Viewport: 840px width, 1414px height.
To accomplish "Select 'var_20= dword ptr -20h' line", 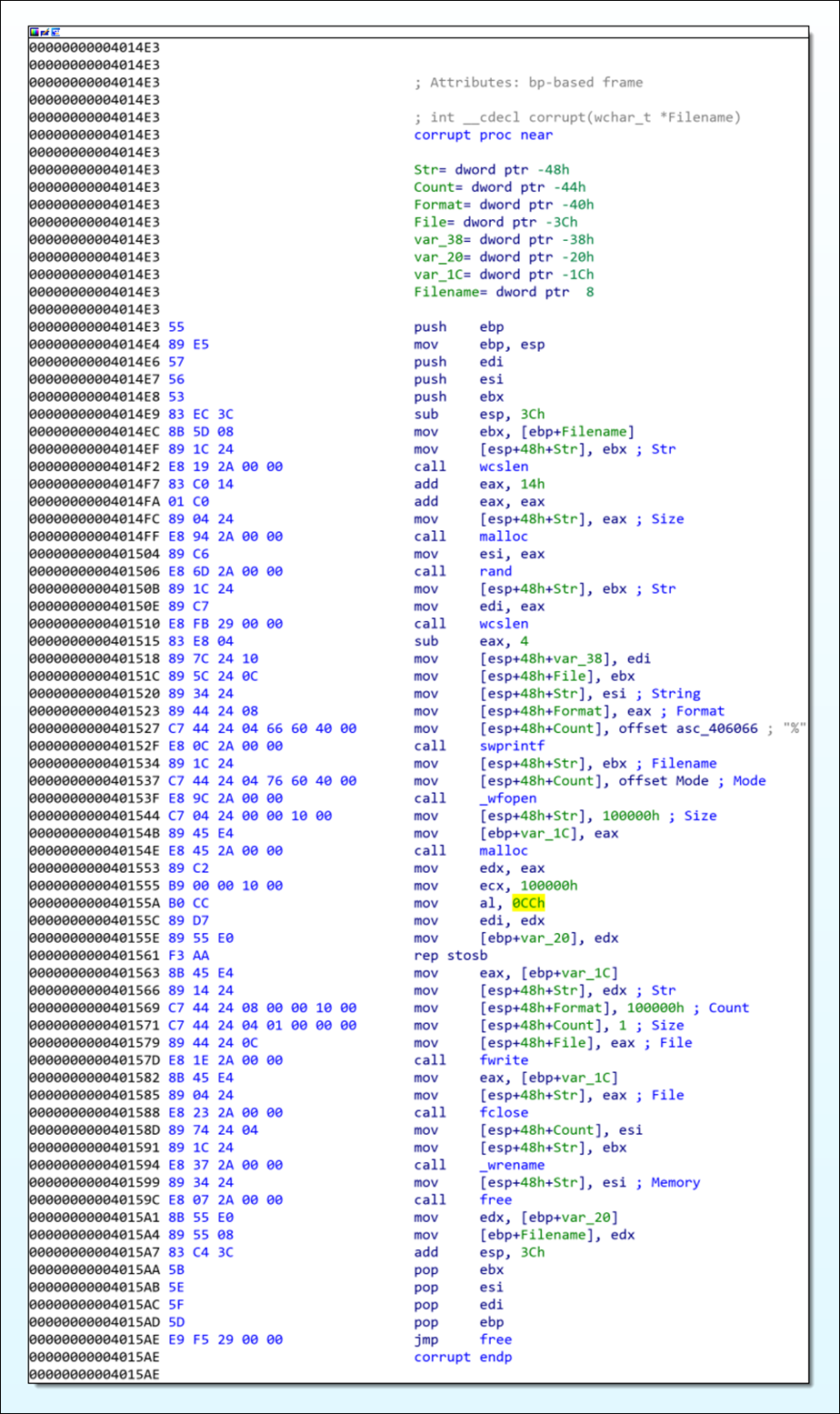I will tap(505, 257).
